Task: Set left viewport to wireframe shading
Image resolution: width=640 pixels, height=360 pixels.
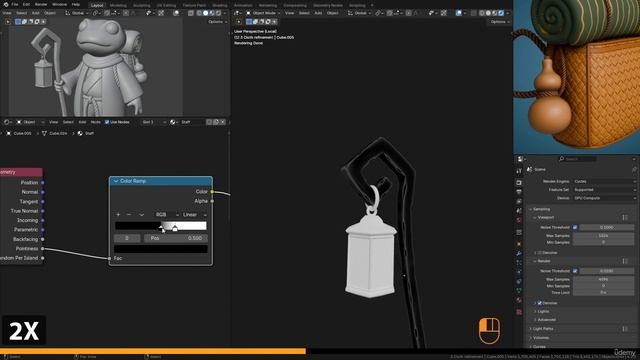Action: coord(199,13)
